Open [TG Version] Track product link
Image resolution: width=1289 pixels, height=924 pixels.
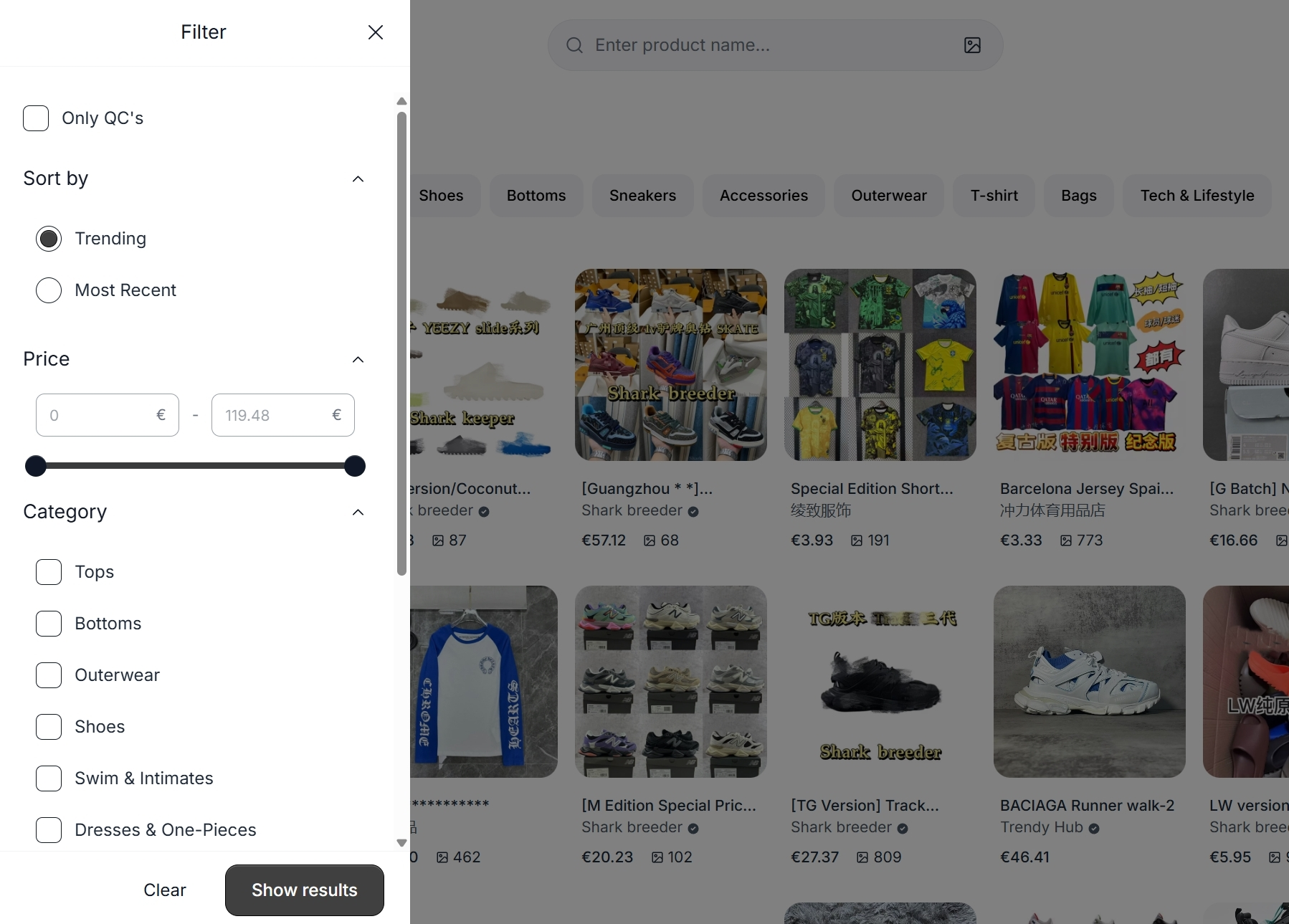[865, 806]
